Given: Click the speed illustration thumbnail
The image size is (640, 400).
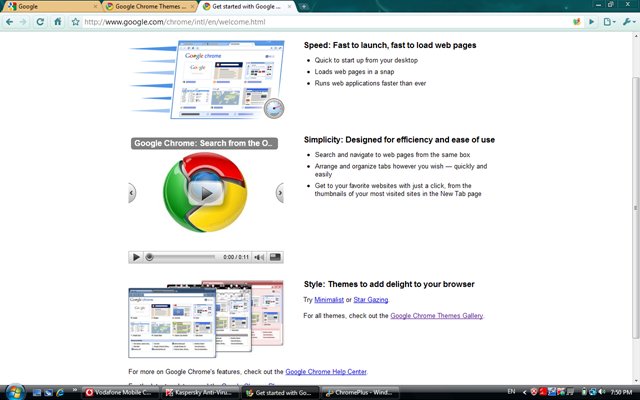Looking at the screenshot, I should (x=207, y=80).
